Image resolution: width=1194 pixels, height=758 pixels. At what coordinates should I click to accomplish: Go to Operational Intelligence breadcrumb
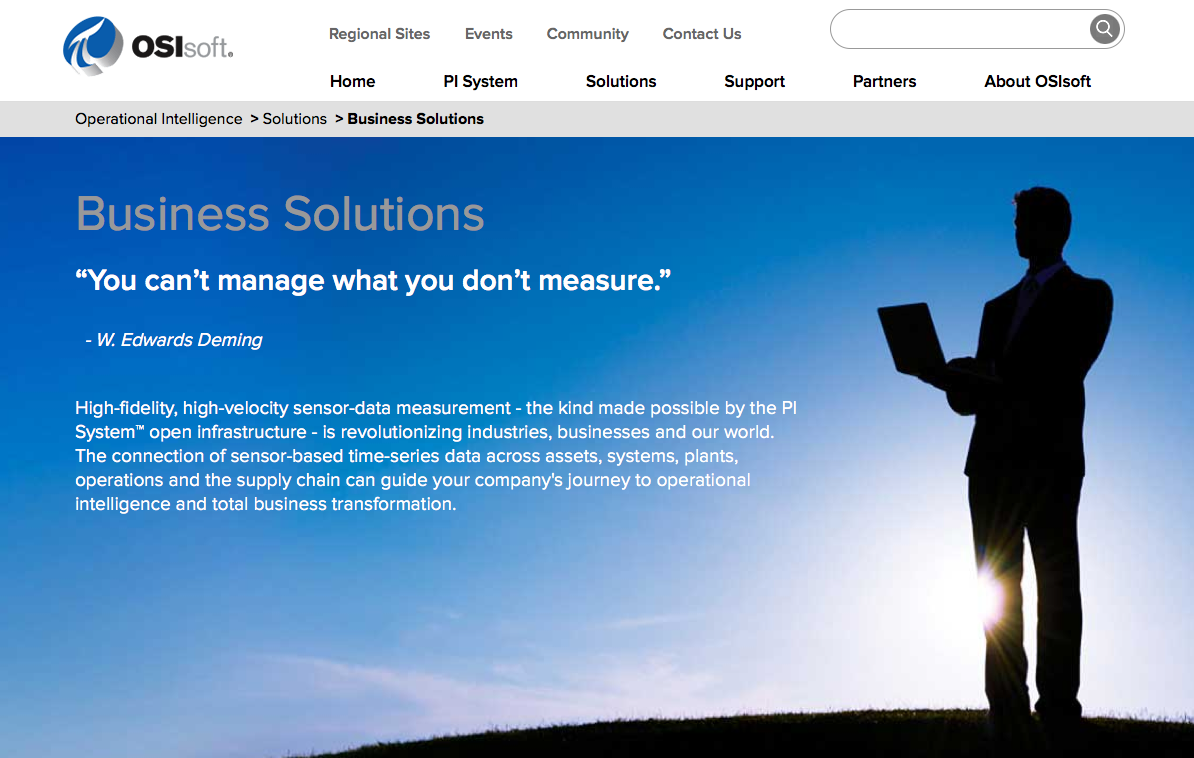(158, 119)
